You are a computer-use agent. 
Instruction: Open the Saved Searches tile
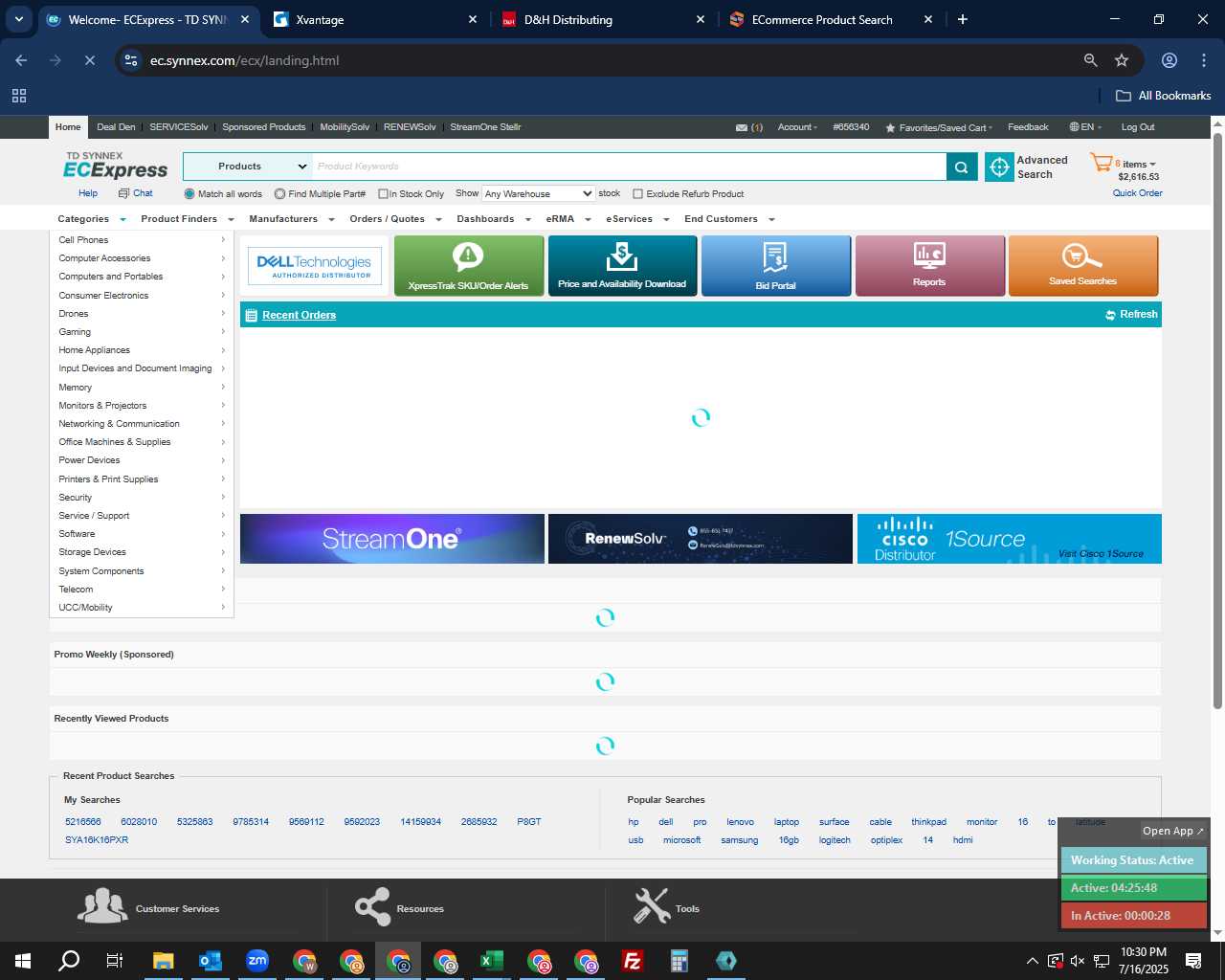coord(1083,265)
